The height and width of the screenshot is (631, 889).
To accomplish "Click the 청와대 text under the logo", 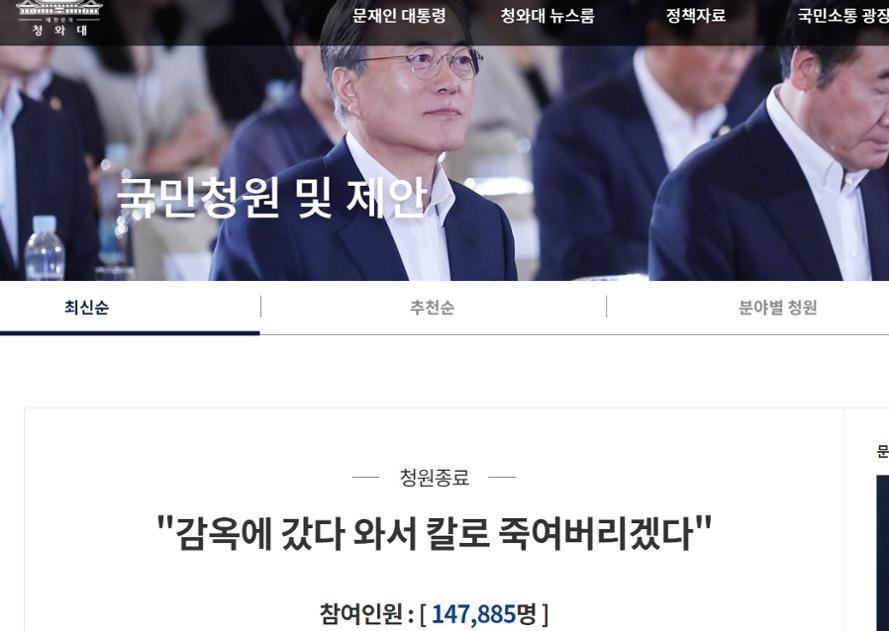I will [60, 30].
